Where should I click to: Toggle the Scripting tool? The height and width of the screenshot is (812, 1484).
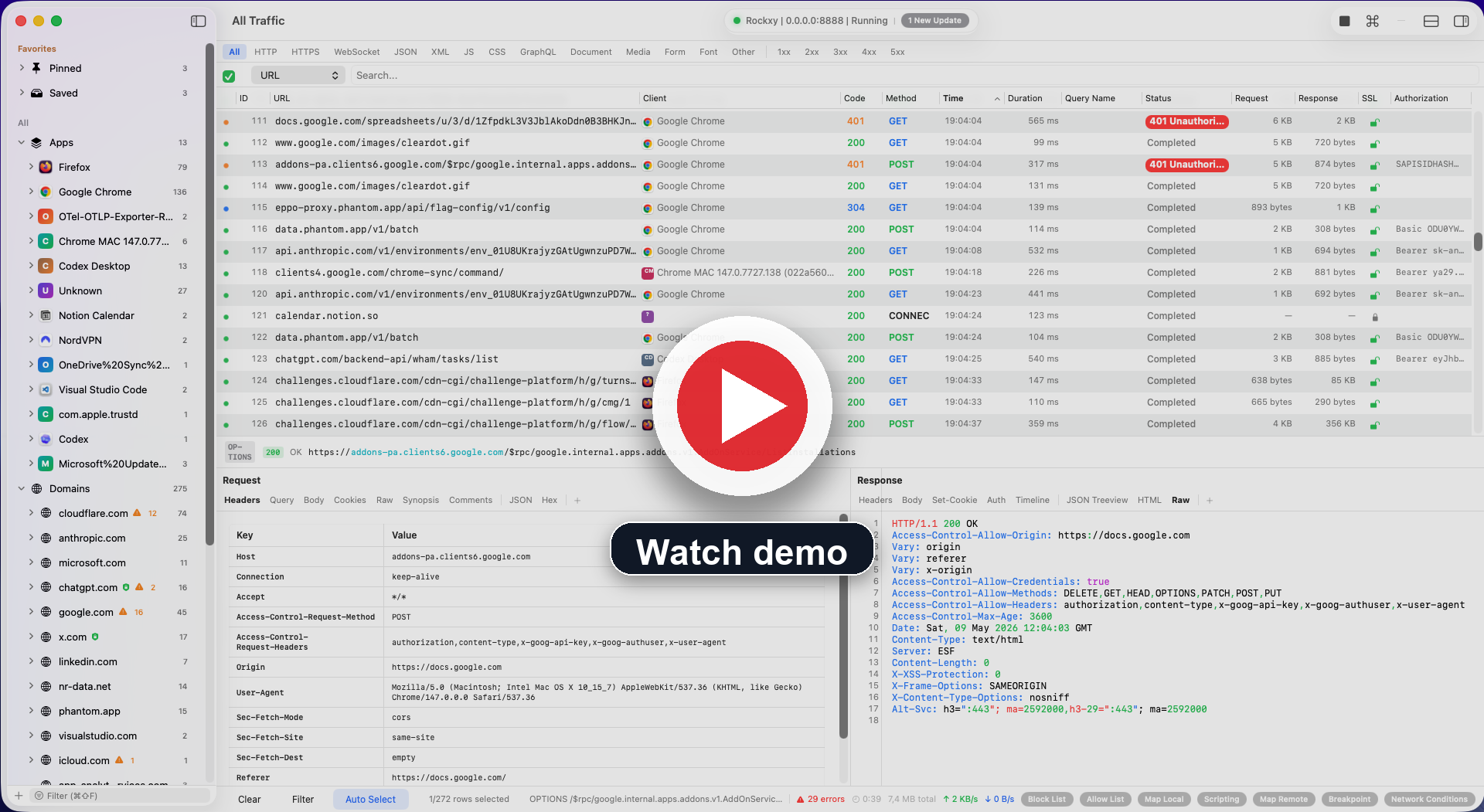1221,800
